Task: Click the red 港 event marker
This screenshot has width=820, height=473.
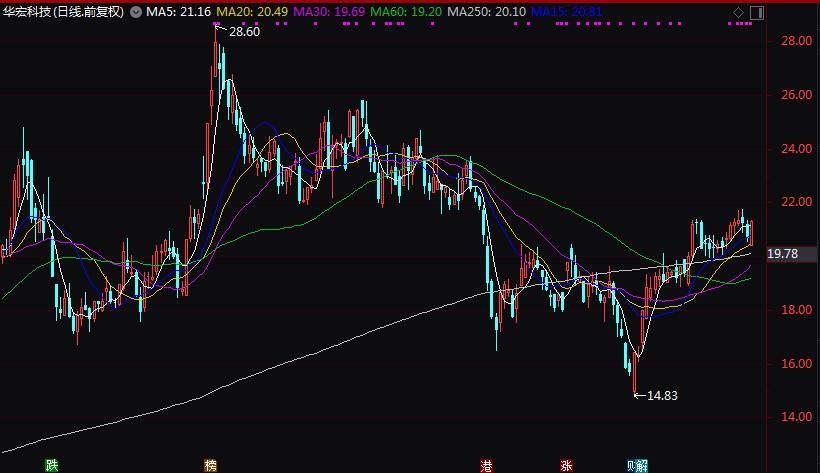Action: click(486, 465)
